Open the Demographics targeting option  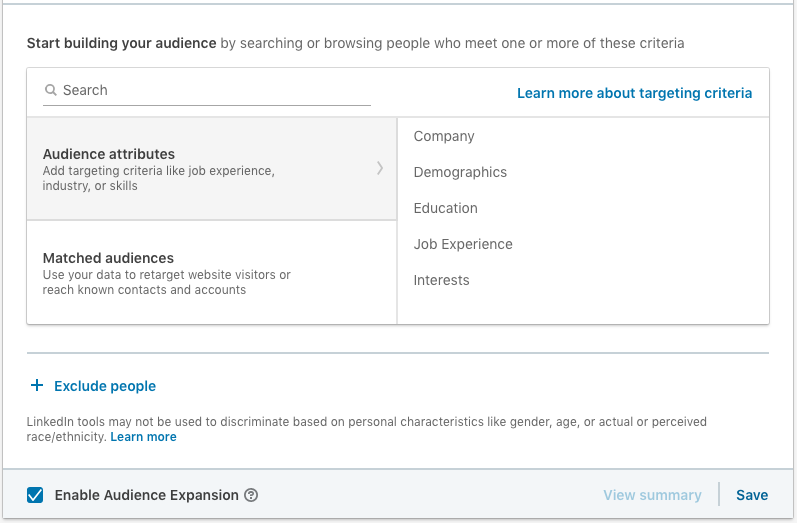pos(460,172)
